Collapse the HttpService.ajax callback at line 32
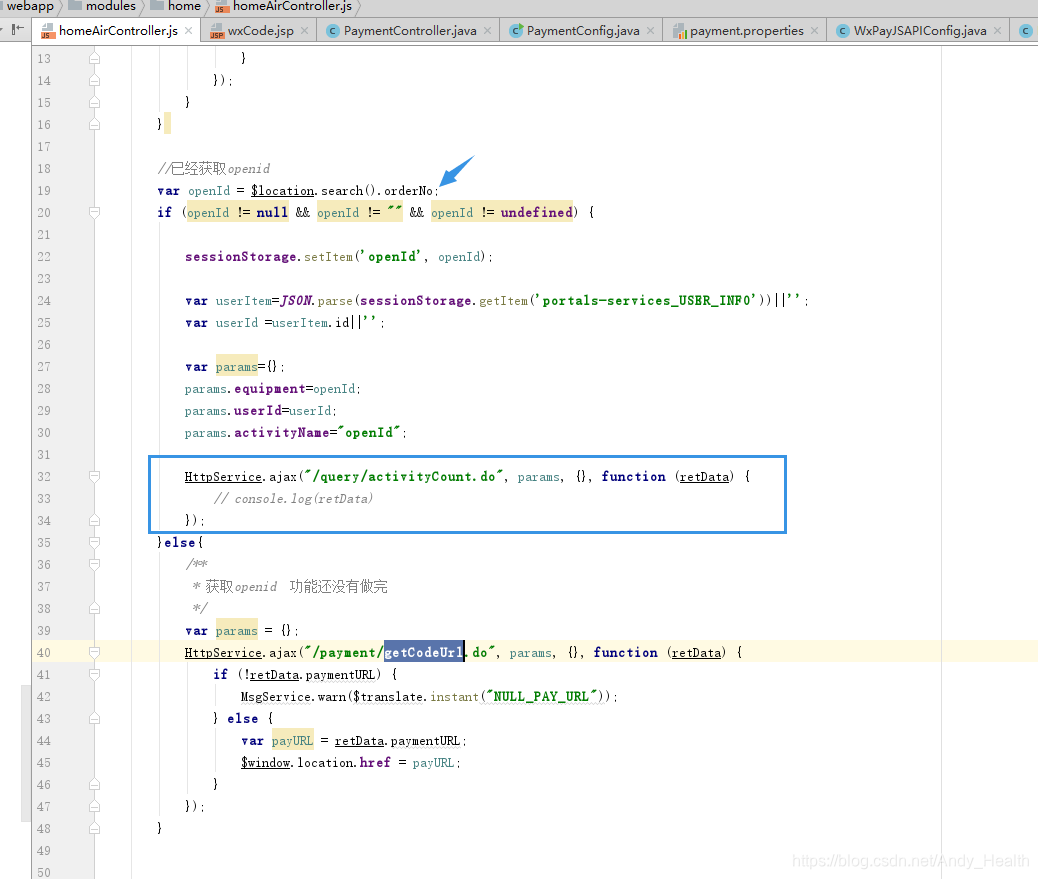 (x=95, y=477)
